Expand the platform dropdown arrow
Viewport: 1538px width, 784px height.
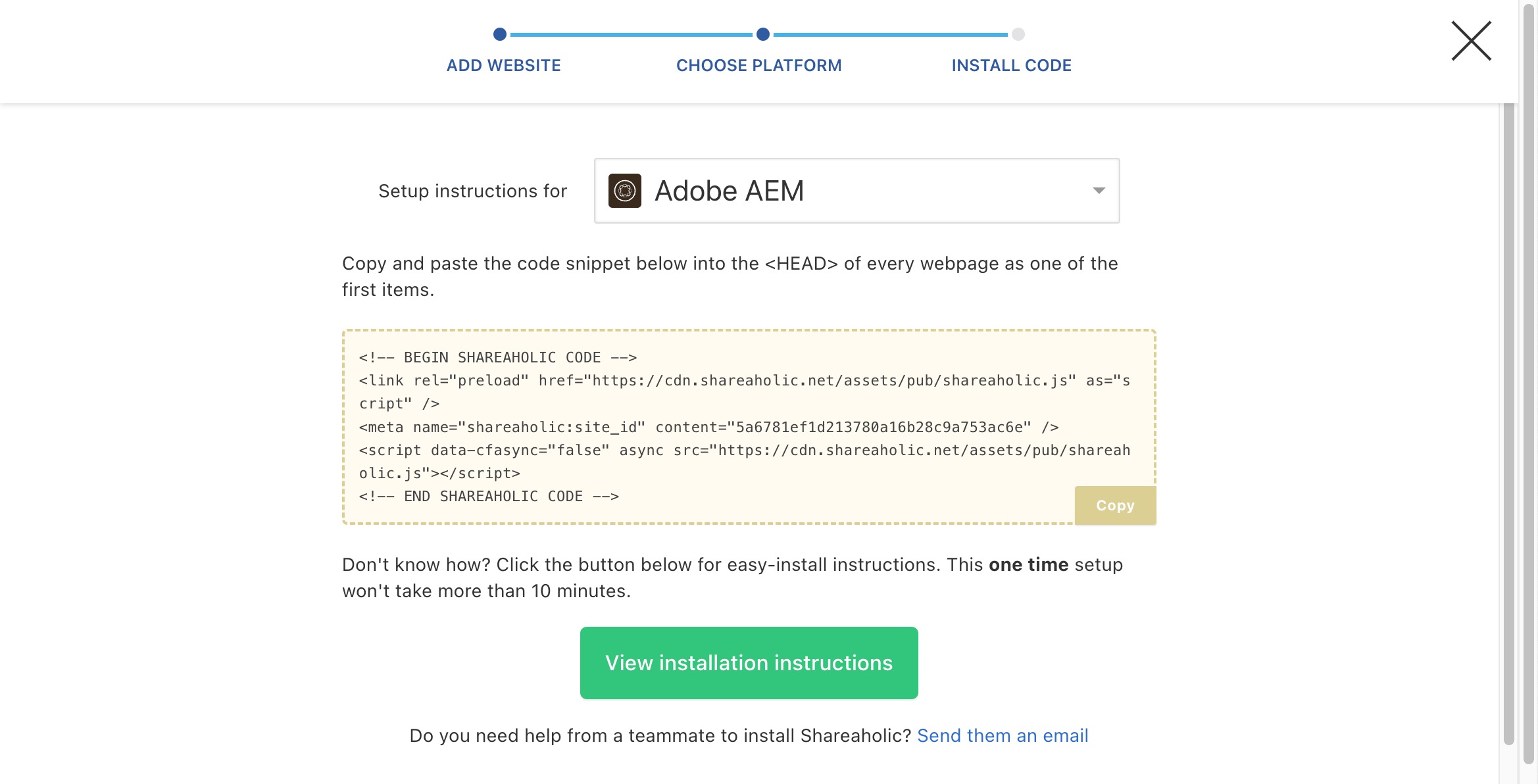click(1099, 191)
